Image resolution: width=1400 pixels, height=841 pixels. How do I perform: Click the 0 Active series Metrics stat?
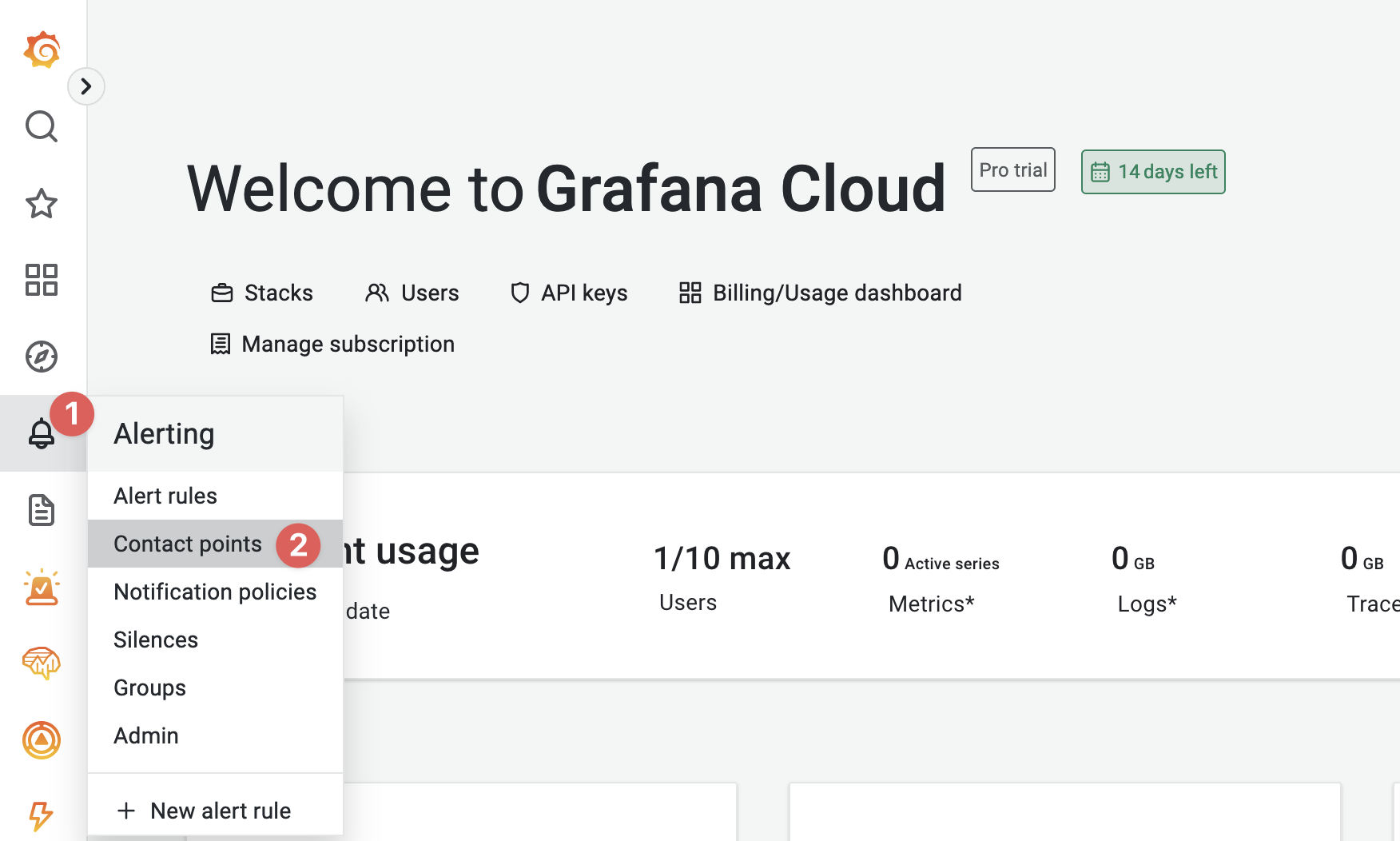tap(941, 579)
